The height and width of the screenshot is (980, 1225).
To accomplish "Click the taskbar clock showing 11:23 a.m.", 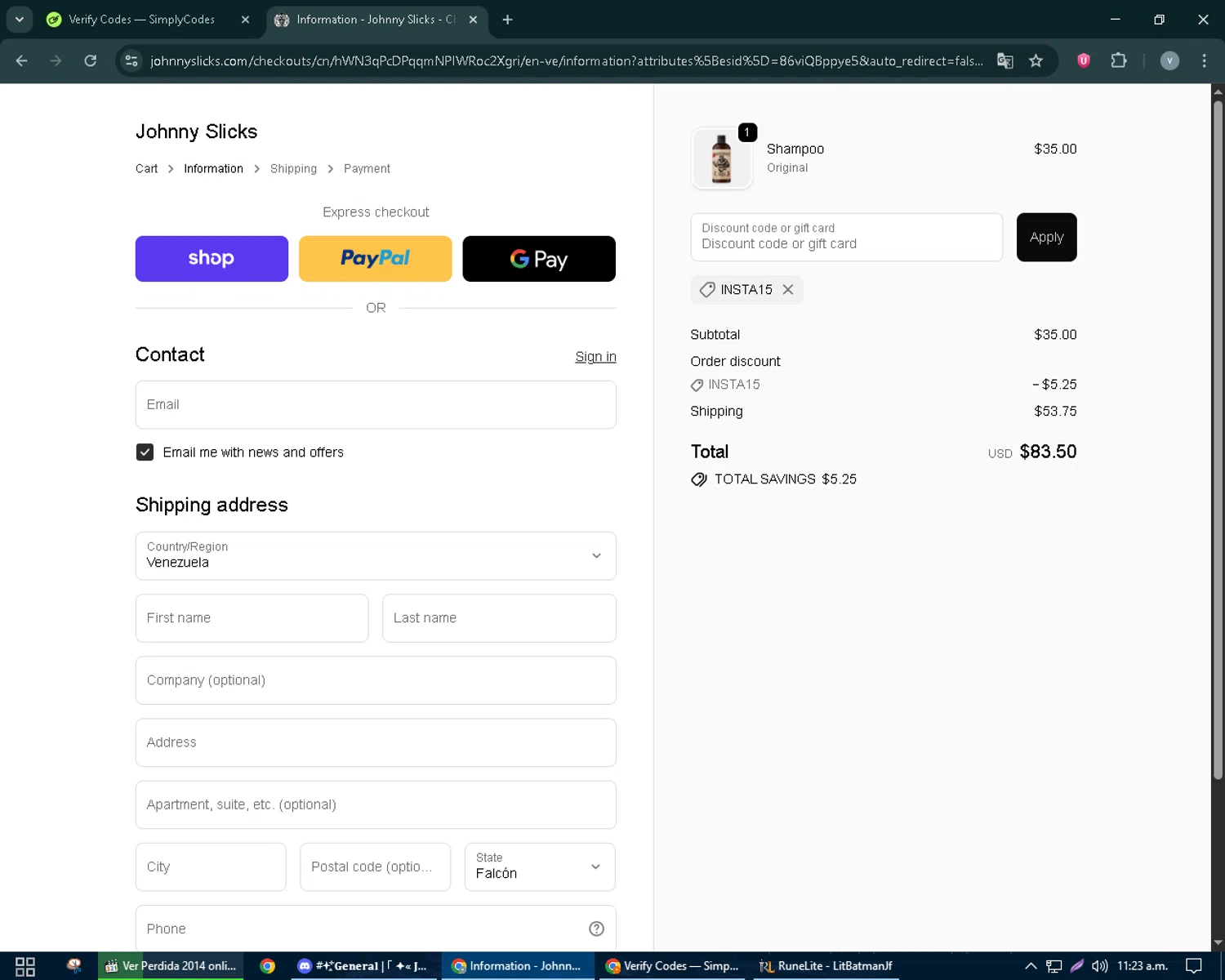I will coord(1143,966).
